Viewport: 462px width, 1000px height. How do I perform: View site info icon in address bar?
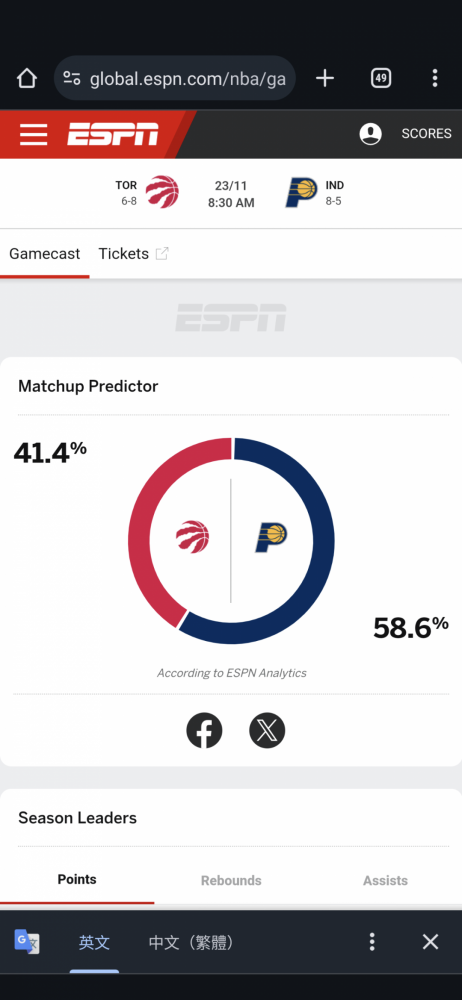tap(72, 78)
